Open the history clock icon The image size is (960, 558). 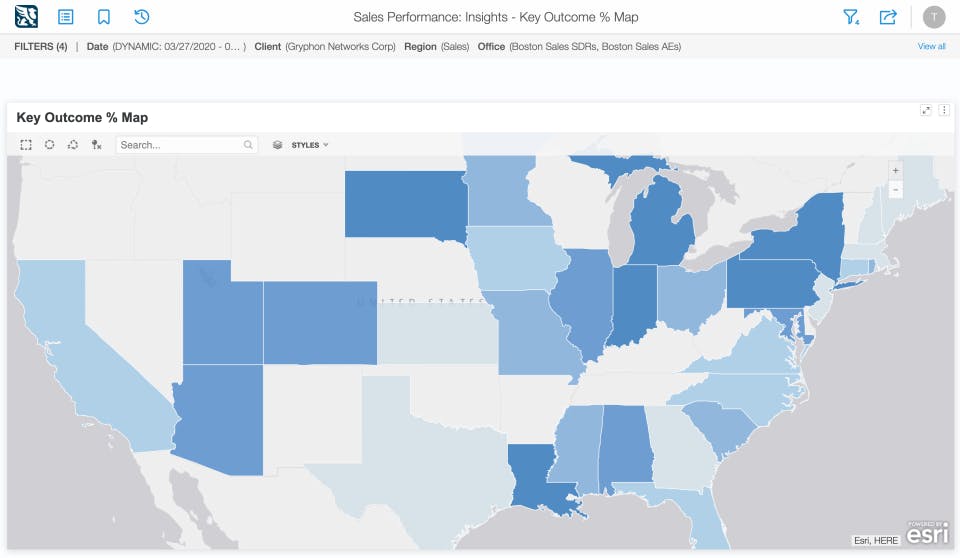click(141, 17)
